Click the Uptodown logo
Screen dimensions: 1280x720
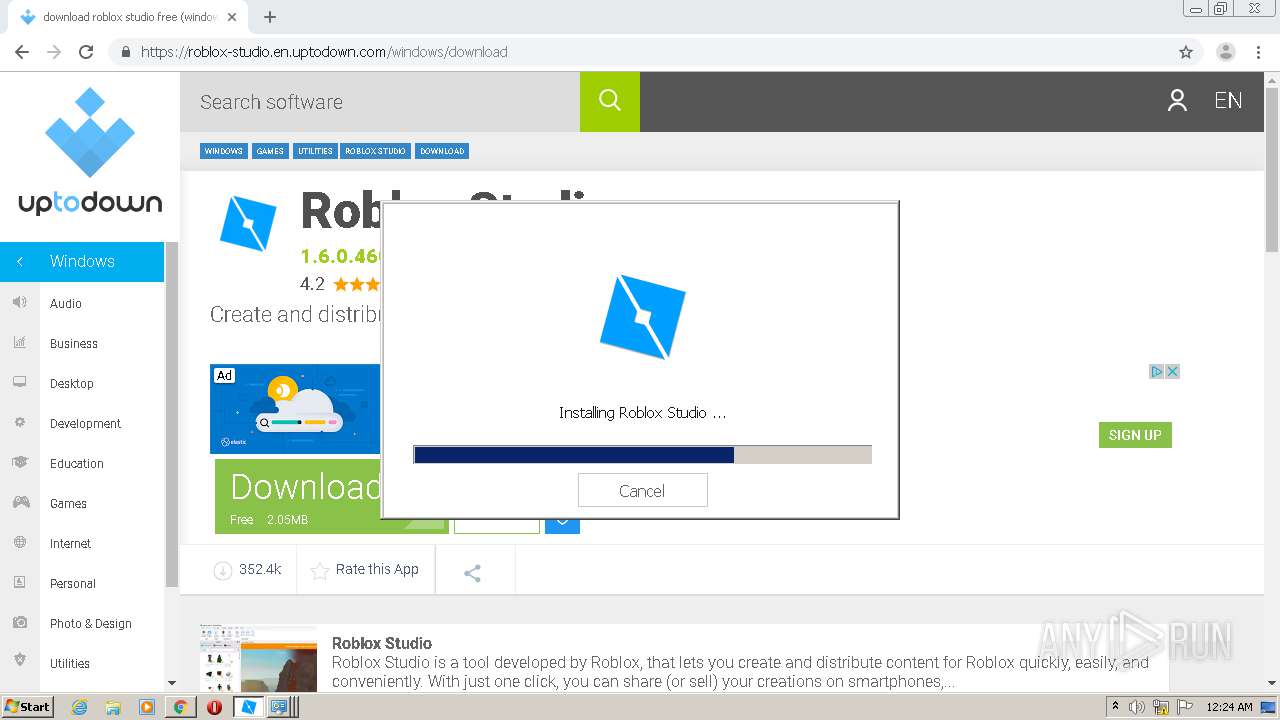(x=90, y=151)
